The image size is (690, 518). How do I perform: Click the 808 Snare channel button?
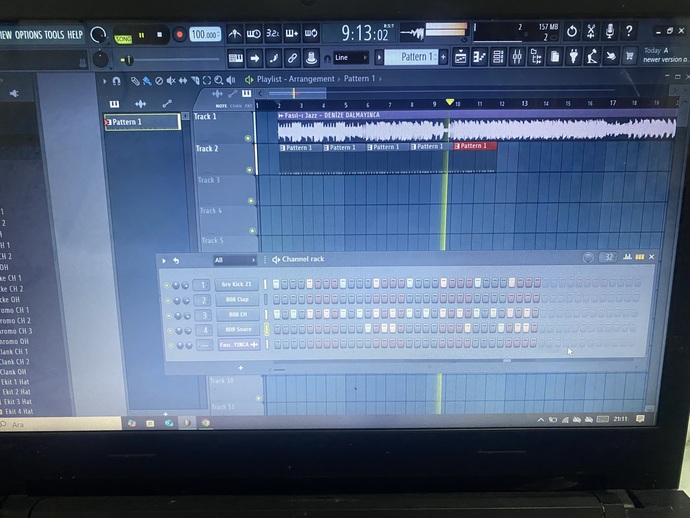click(x=238, y=329)
